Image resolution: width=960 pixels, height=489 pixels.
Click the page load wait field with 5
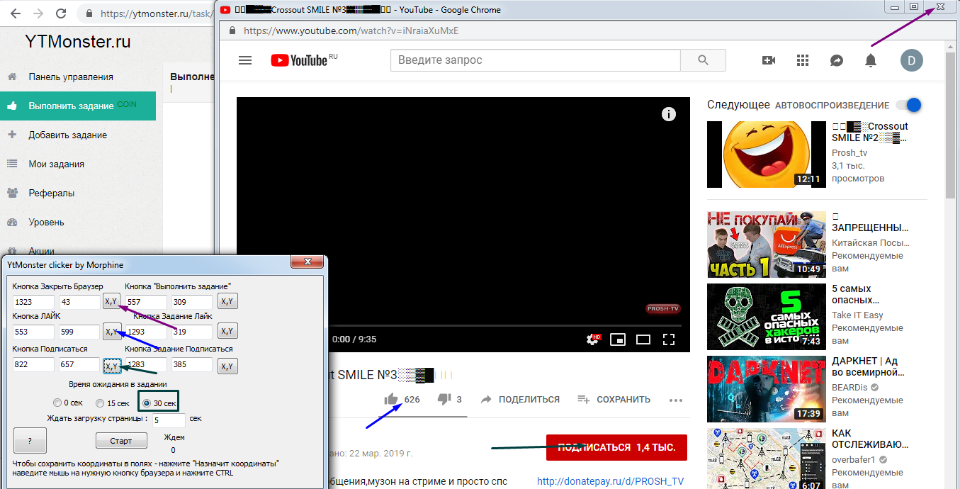[169, 420]
